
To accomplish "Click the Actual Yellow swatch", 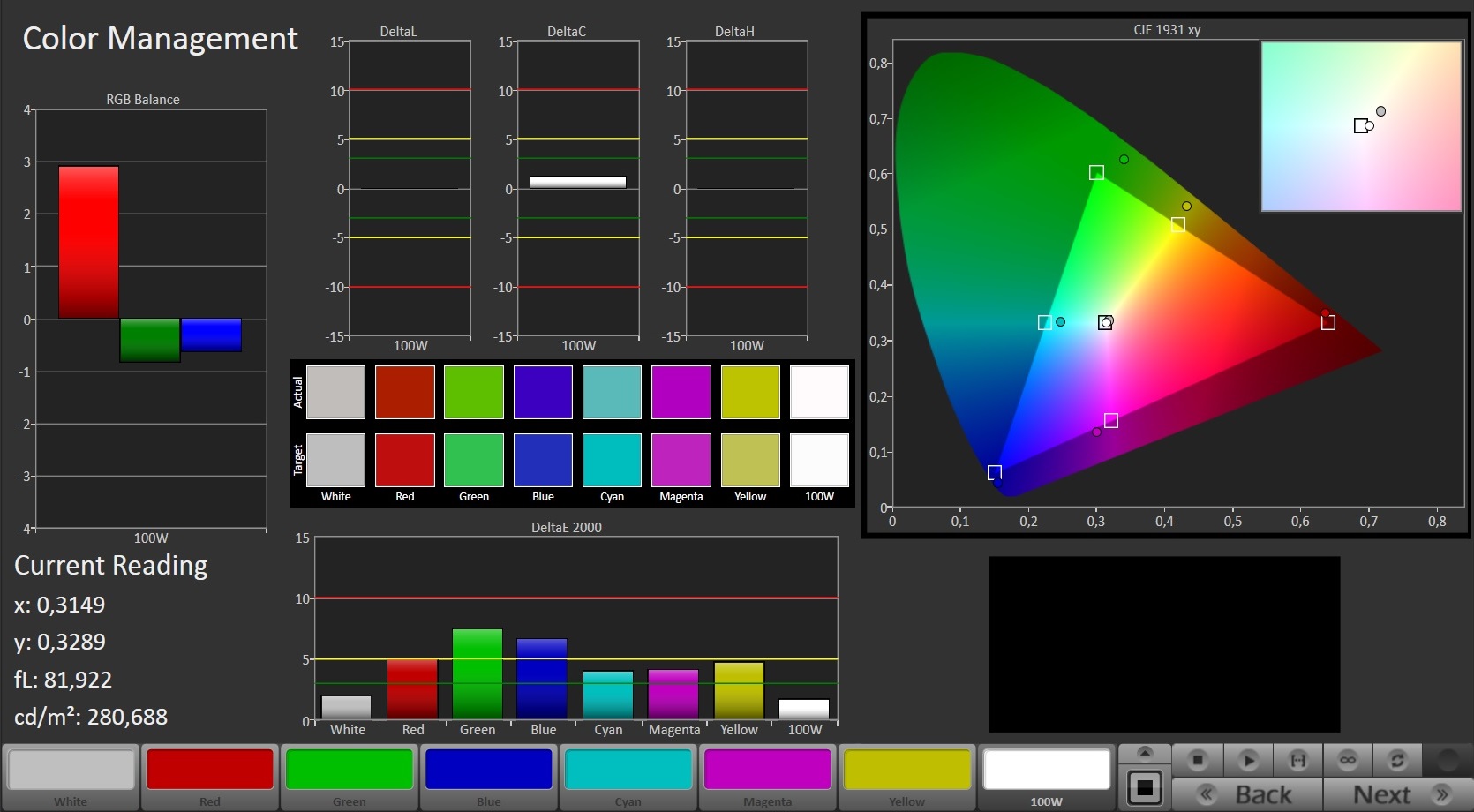I will tap(750, 392).
